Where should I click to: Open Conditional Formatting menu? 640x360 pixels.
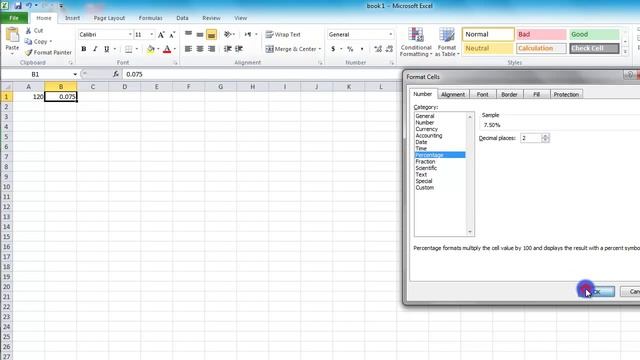416,42
